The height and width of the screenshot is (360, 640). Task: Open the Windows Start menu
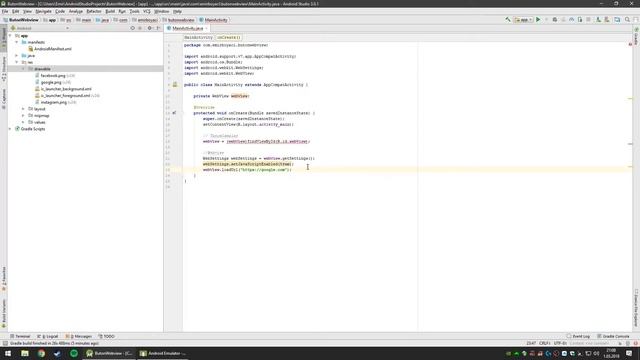8,353
